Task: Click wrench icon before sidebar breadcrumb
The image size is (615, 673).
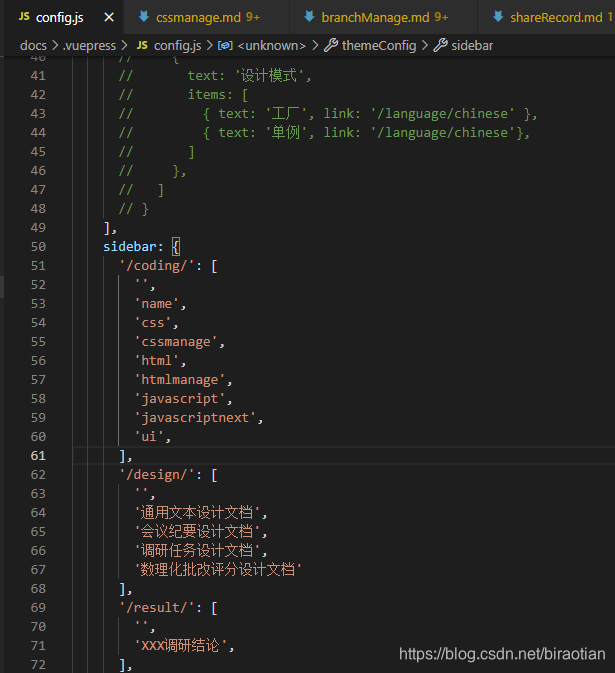Action: tap(440, 45)
